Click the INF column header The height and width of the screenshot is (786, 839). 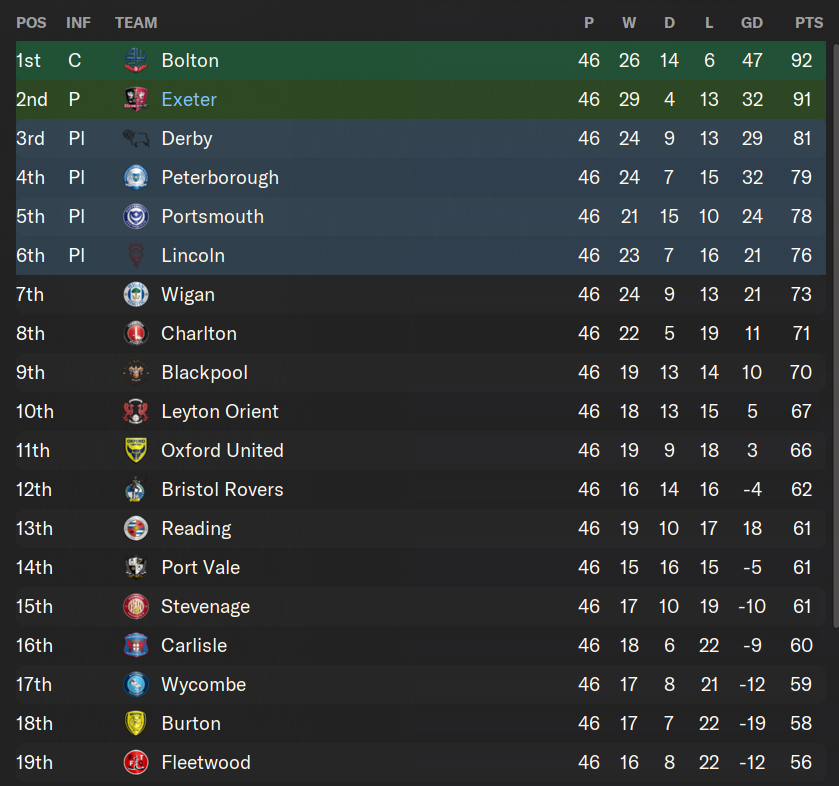pyautogui.click(x=78, y=22)
